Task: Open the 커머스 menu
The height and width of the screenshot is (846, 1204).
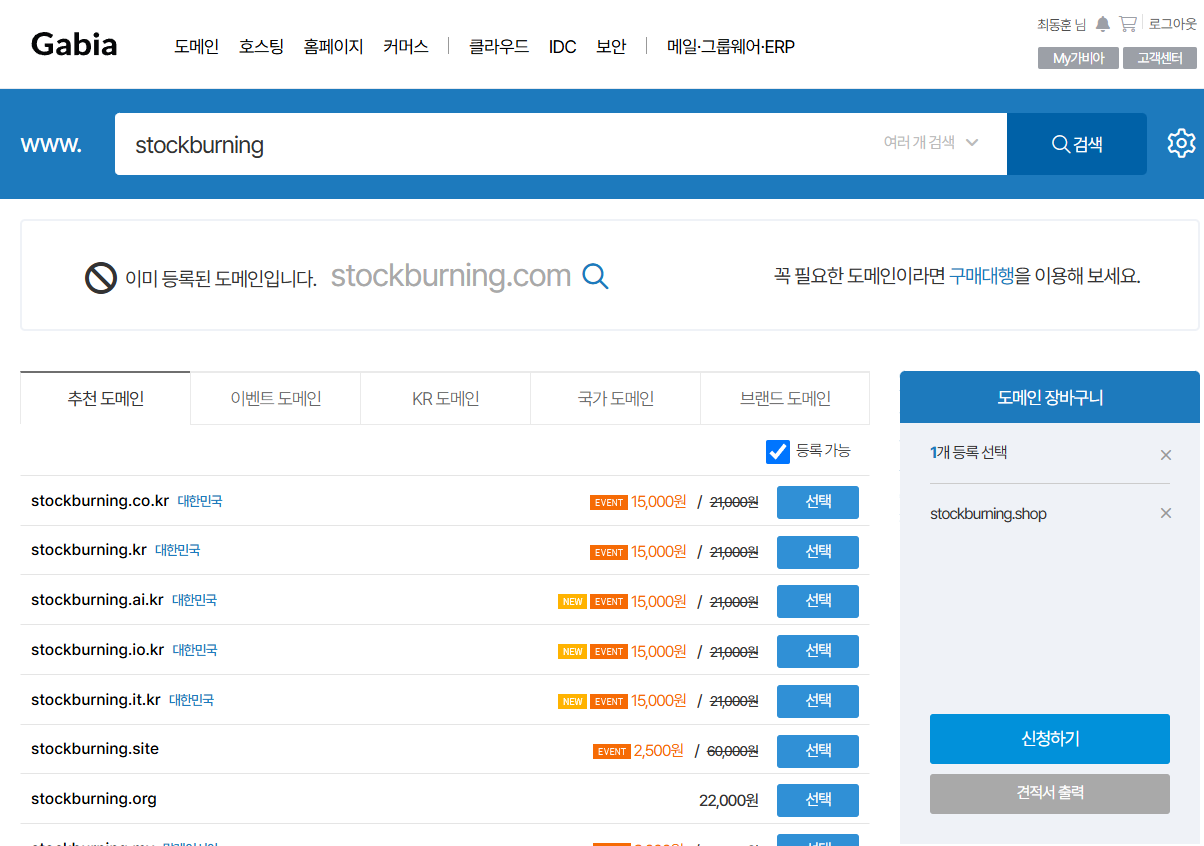Action: (405, 46)
